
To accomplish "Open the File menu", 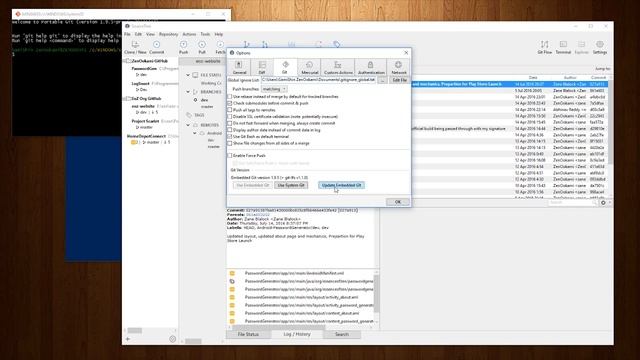I will [127, 34].
